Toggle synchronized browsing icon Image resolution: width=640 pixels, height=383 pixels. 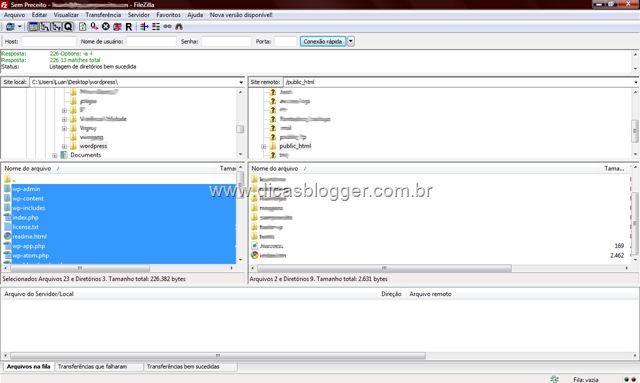(167, 27)
